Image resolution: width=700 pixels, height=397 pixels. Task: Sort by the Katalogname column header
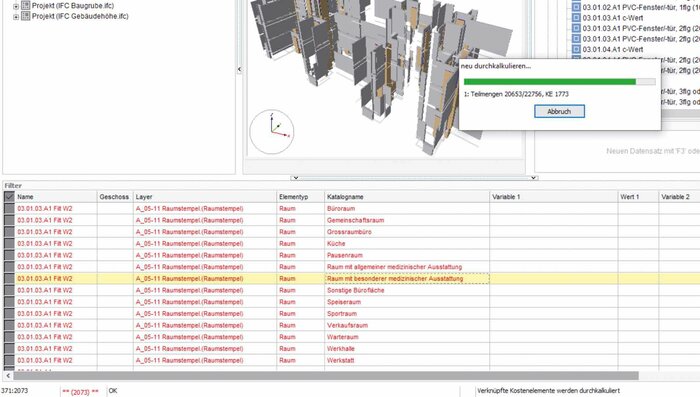click(x=407, y=196)
